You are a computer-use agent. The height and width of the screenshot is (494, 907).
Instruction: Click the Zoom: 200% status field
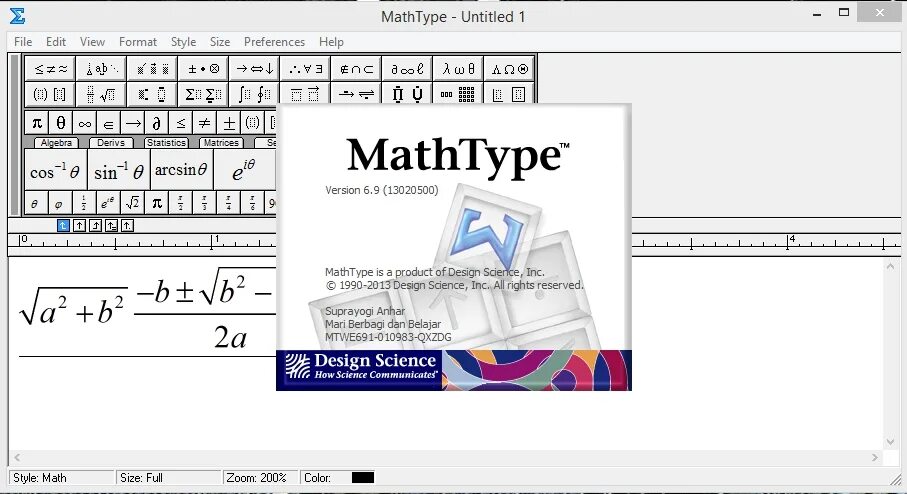point(261,478)
